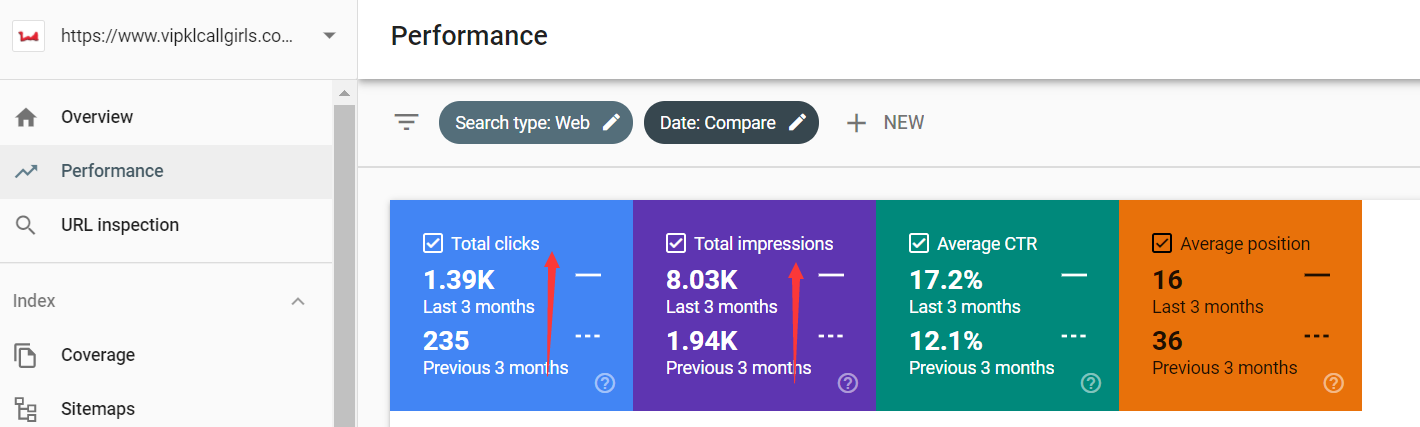Click the average position value 16
The image size is (1420, 427).
(x=1168, y=280)
